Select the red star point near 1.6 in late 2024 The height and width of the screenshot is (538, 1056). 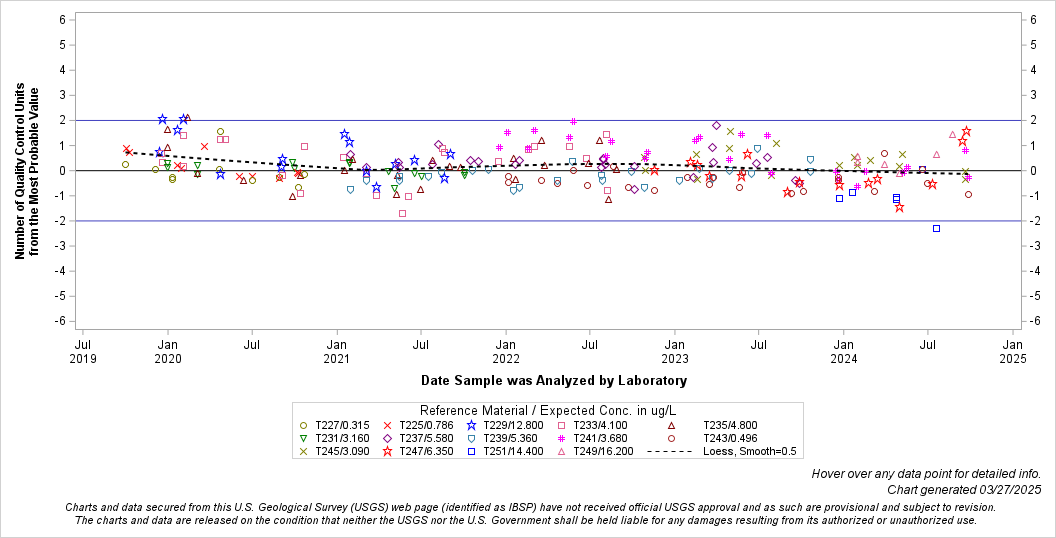coord(966,131)
